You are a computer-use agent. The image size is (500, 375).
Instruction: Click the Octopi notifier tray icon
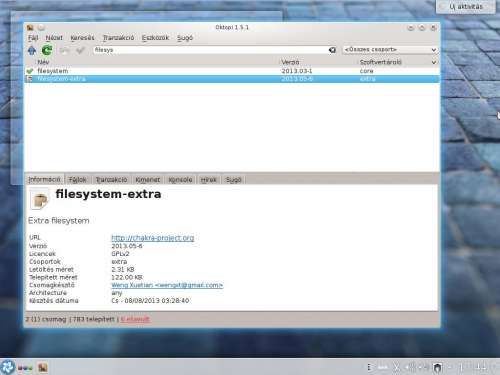438,367
